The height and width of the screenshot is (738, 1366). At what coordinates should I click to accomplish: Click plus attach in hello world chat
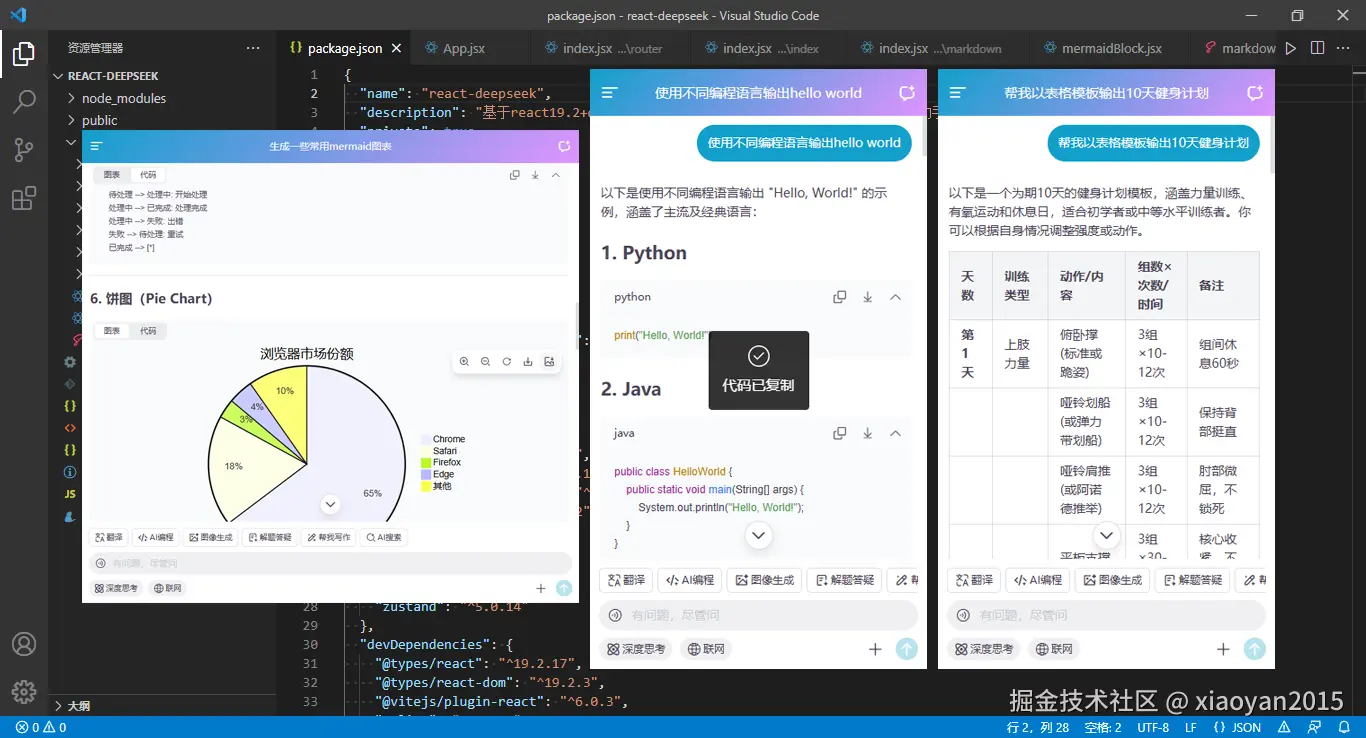pyautogui.click(x=875, y=649)
